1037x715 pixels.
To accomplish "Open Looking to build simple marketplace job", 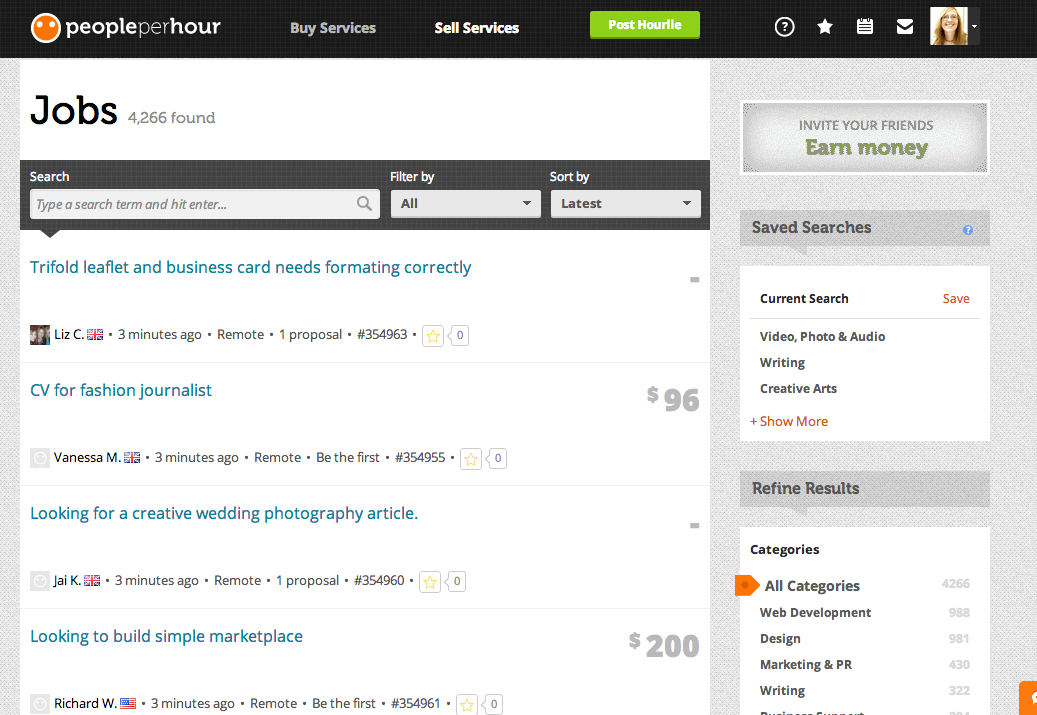I will [x=167, y=636].
